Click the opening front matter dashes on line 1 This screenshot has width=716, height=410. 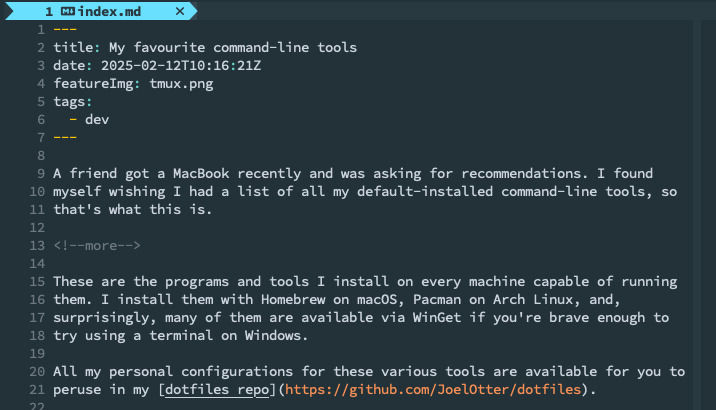(x=64, y=29)
